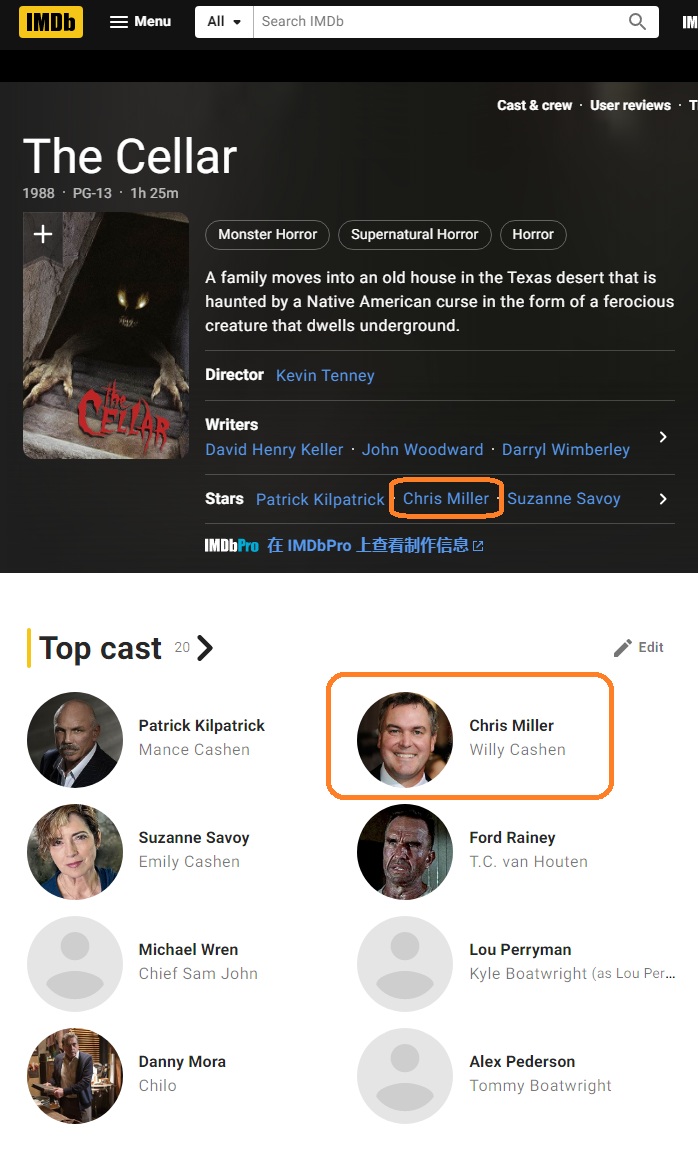Click the 1988 release year

(x=38, y=193)
